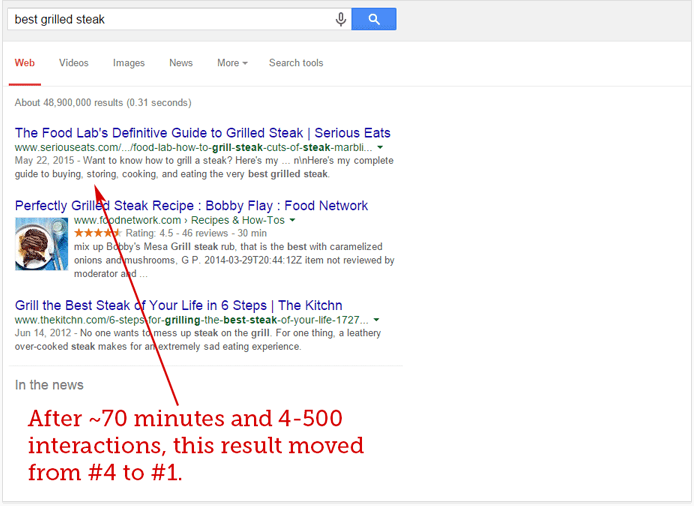Click the 'May 22, 2015' snippet text
Image resolution: width=694 pixels, height=506 pixels.
44,160
